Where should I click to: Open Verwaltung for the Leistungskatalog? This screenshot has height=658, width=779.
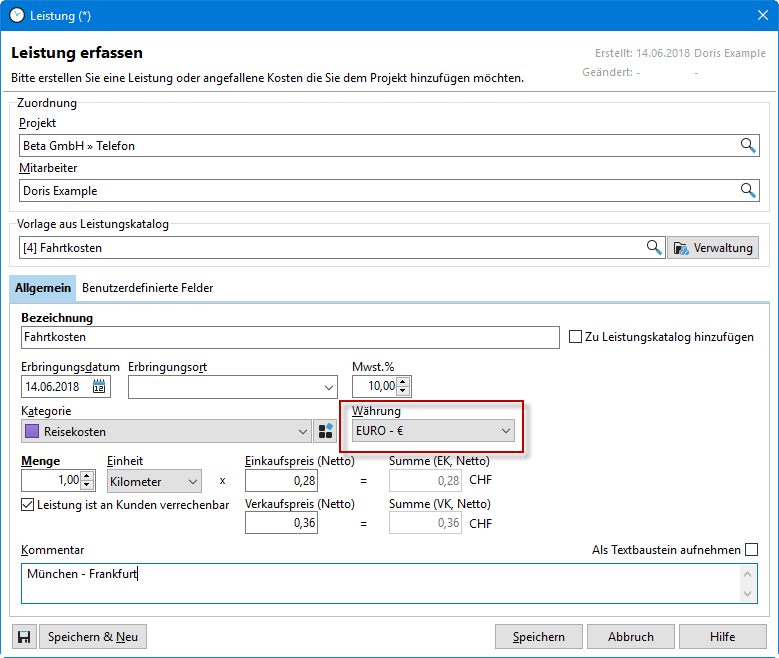[x=713, y=248]
